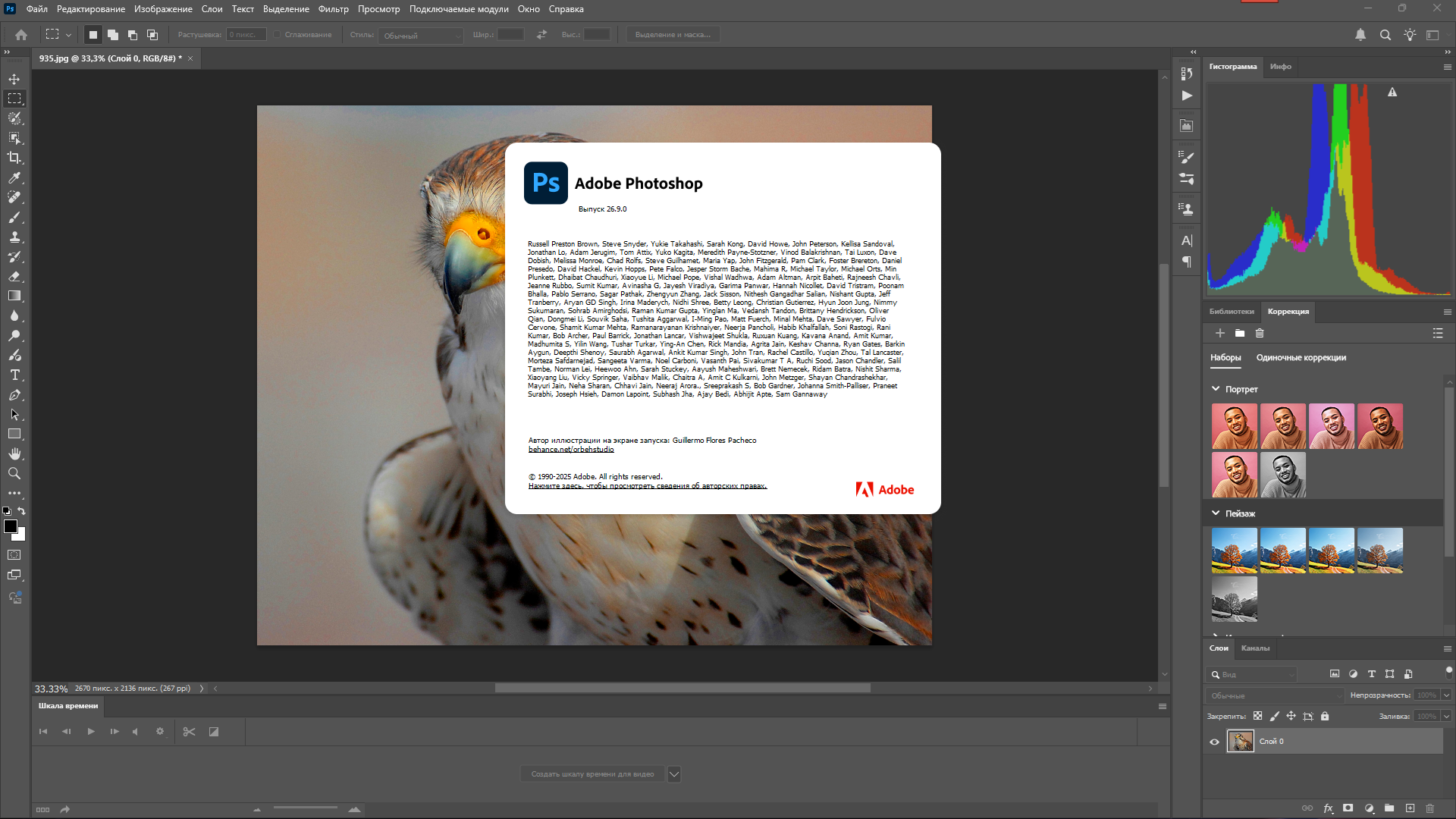Screen dimensions: 1456x819
Task: Click the Split at Playhead scissors icon
Action: point(189,732)
